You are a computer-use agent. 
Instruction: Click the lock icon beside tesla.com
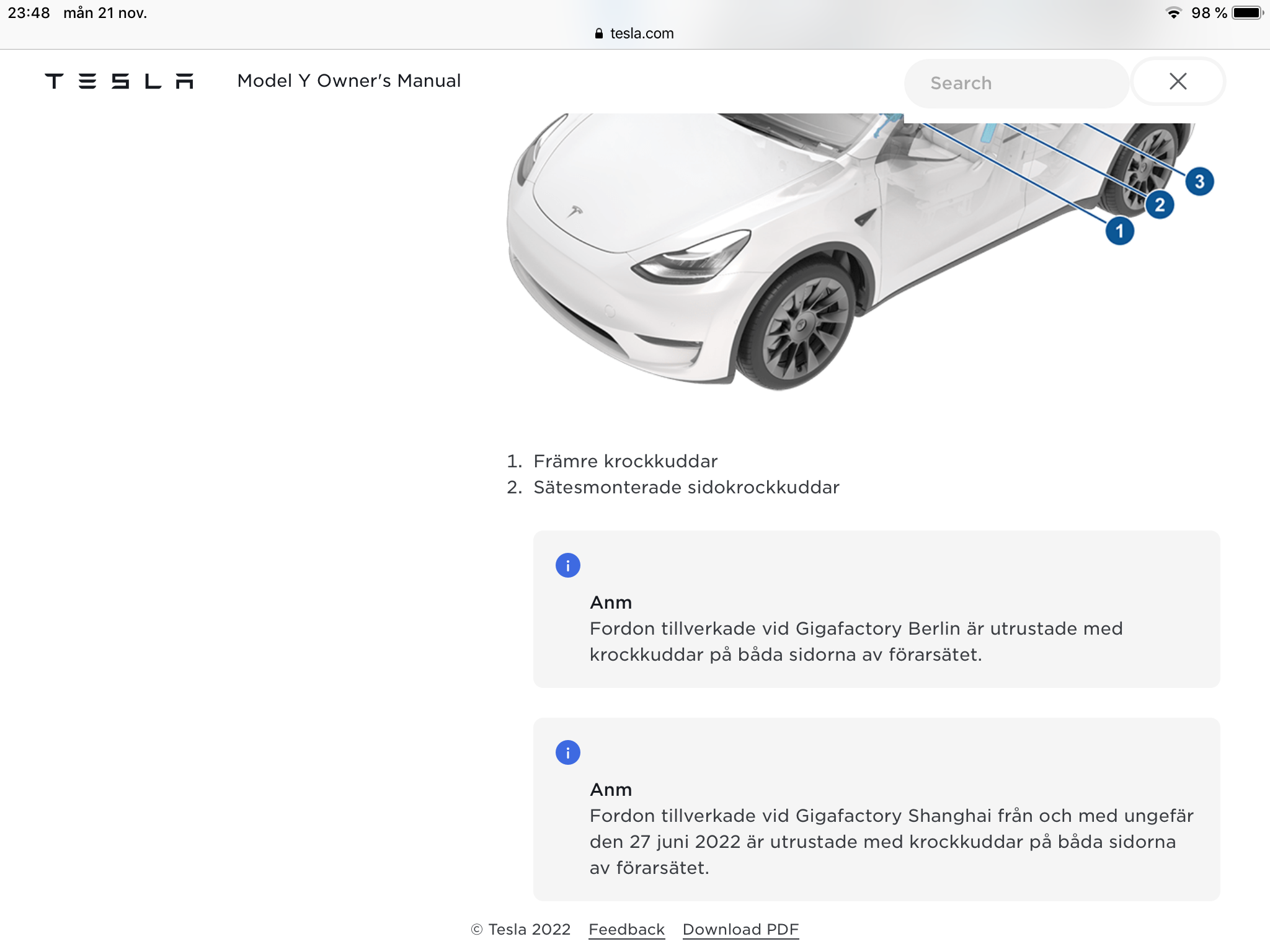click(x=598, y=33)
